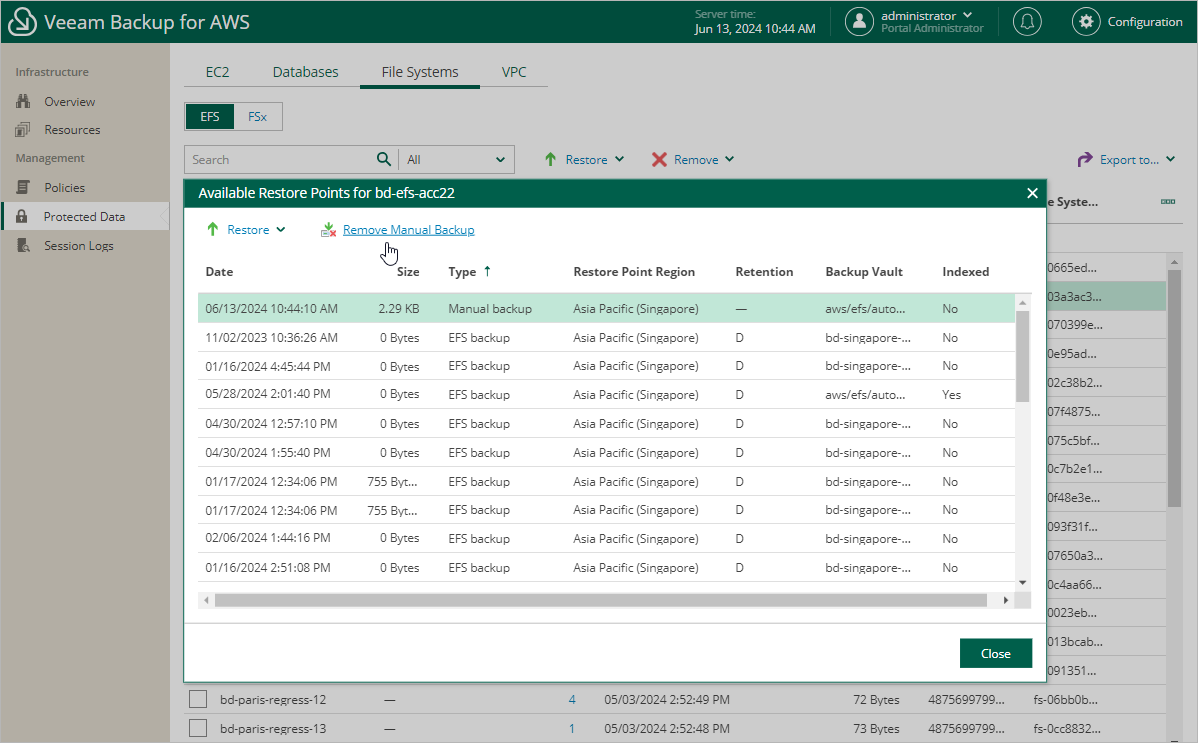This screenshot has width=1198, height=743.
Task: Sort by the Size column header
Action: (x=408, y=271)
